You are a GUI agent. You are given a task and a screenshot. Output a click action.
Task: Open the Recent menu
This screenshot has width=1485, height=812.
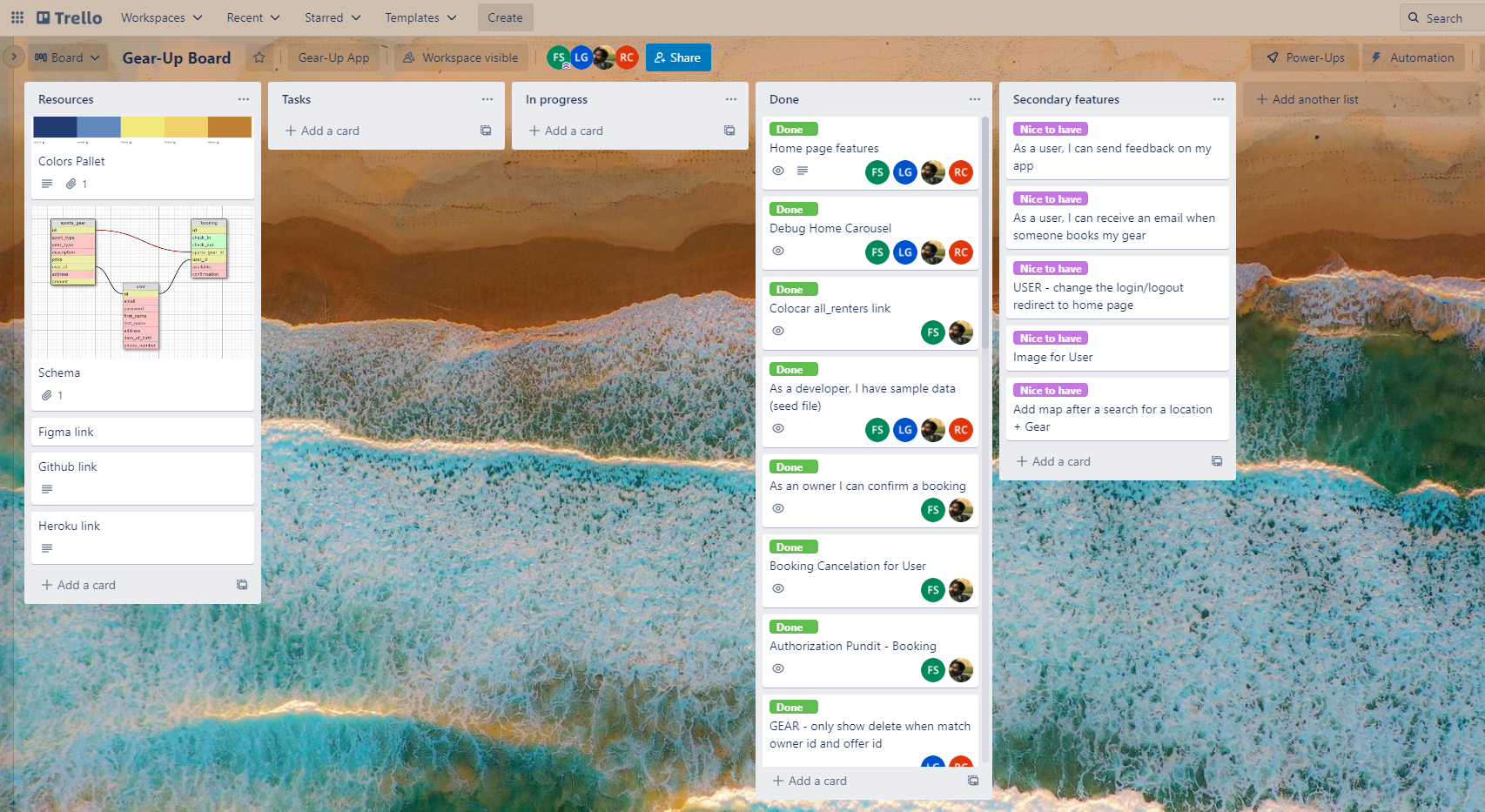pos(252,17)
